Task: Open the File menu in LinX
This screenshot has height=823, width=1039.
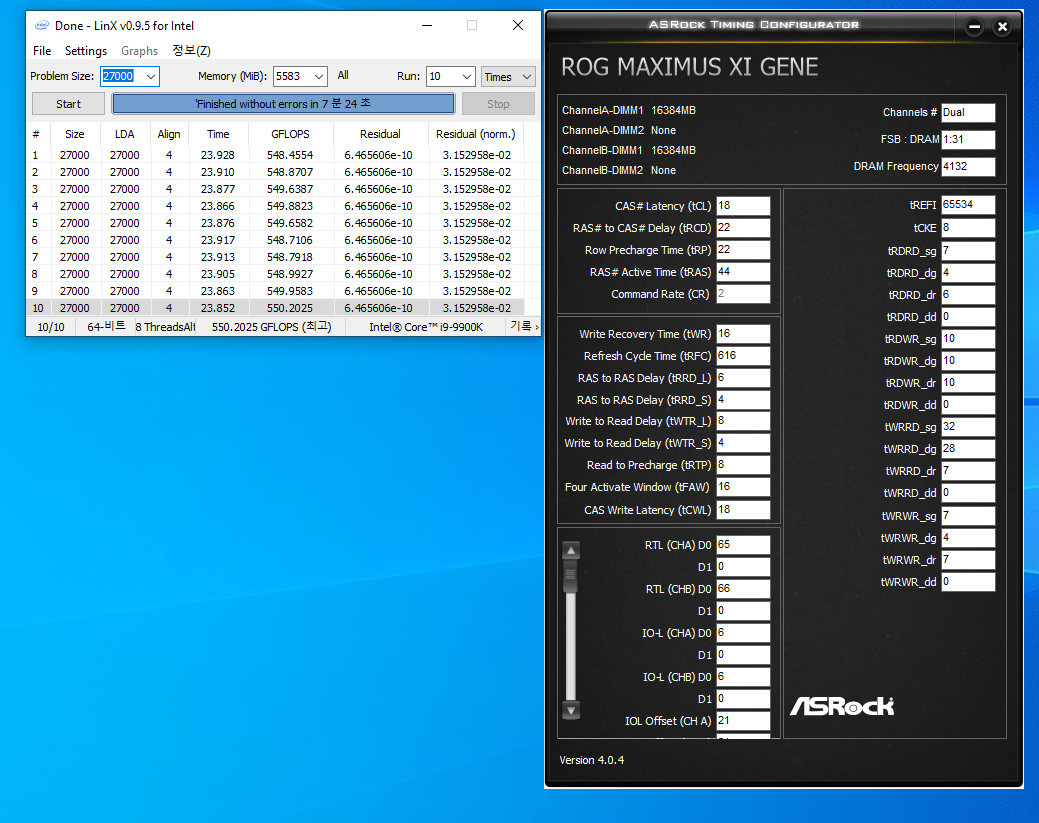Action: [x=42, y=51]
